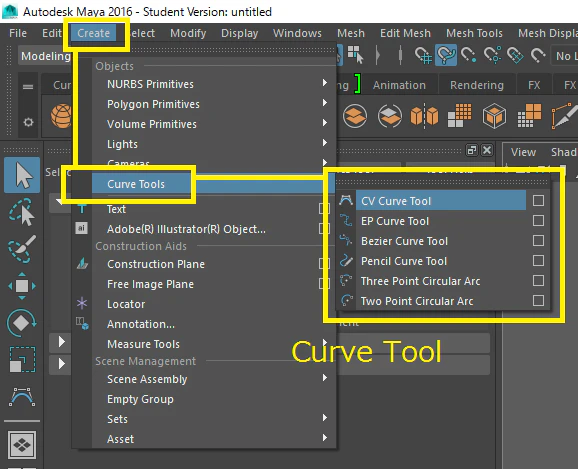This screenshot has height=469, width=578.
Task: Open Bezier Curve Tool option box
Action: [538, 240]
